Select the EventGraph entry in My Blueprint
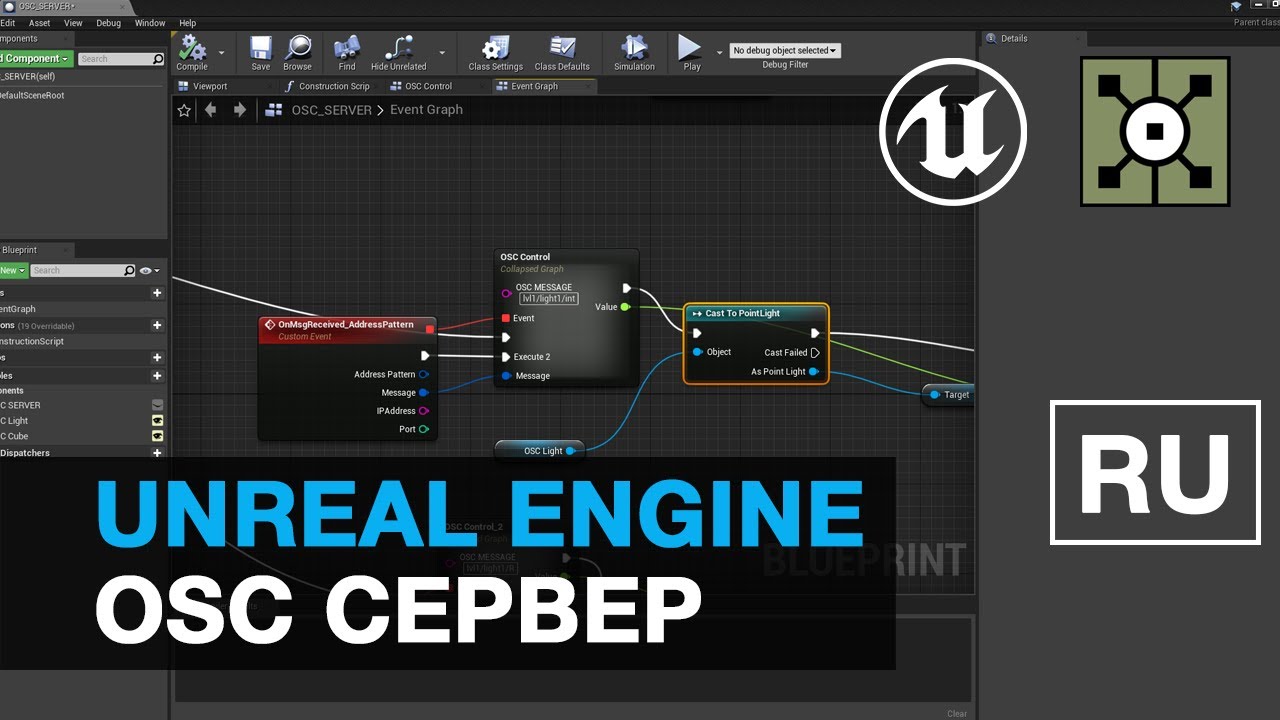The image size is (1280, 720). (x=18, y=309)
